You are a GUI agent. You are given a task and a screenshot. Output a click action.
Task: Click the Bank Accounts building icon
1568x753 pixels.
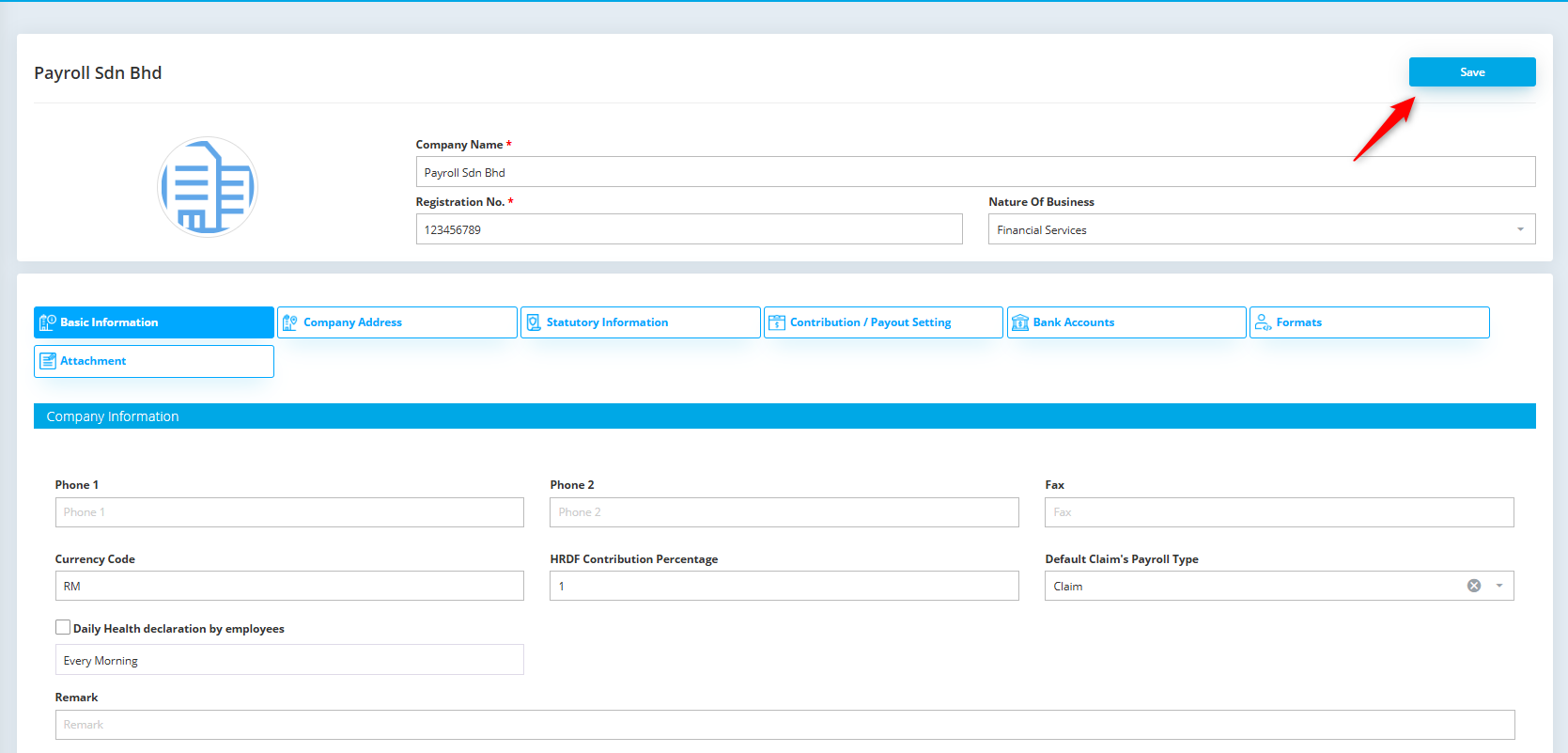click(1020, 322)
